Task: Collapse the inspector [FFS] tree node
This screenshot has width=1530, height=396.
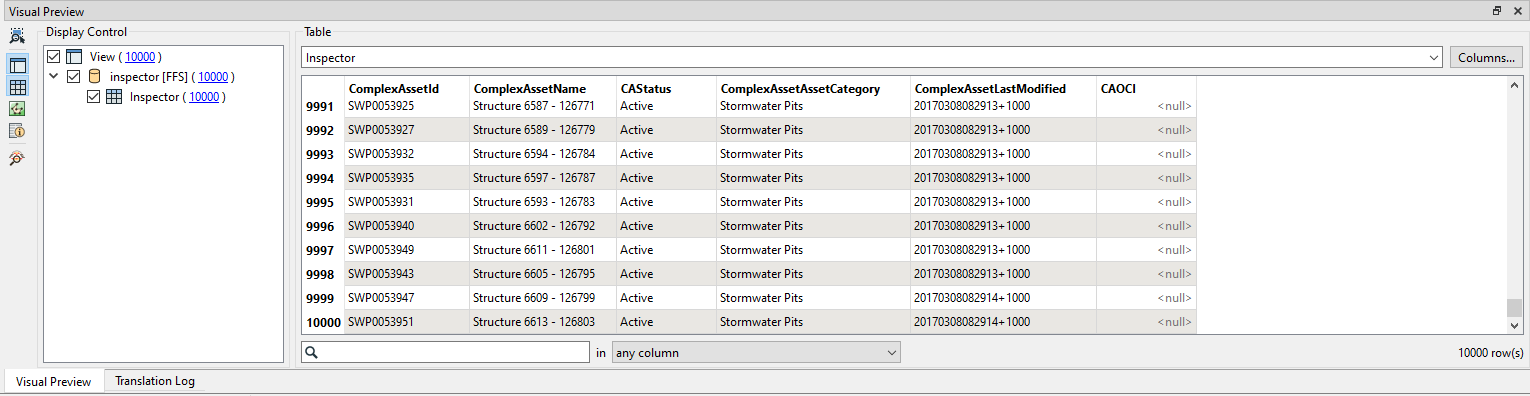Action: (53, 77)
